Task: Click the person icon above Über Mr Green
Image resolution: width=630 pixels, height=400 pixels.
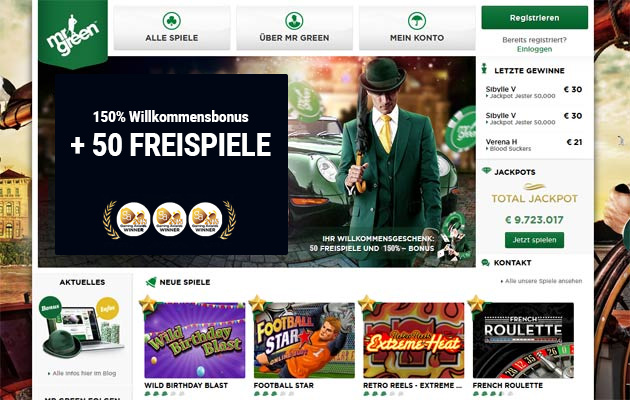Action: coord(294,20)
